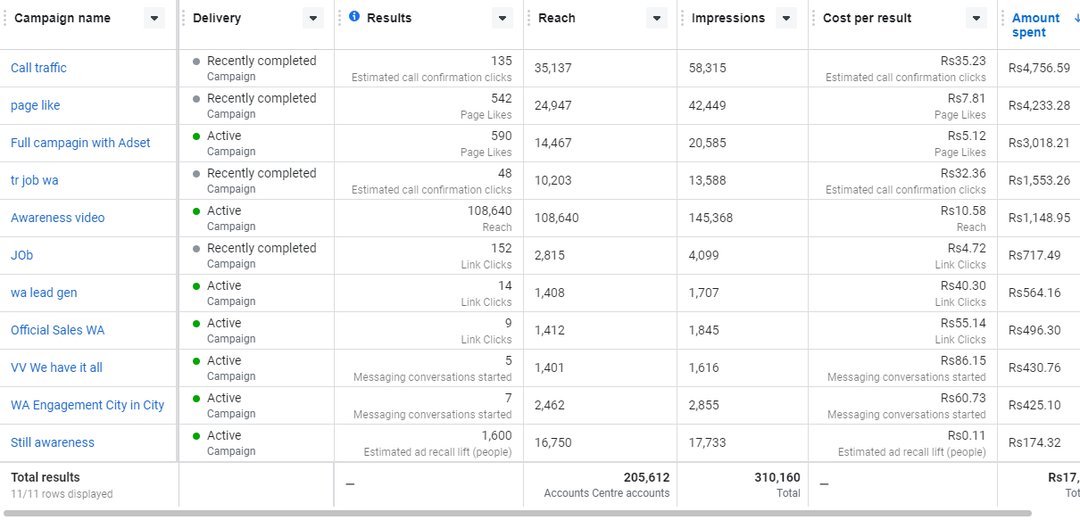1080x520 pixels.
Task: Open the Delivery column dropdown arrow
Action: point(313,19)
